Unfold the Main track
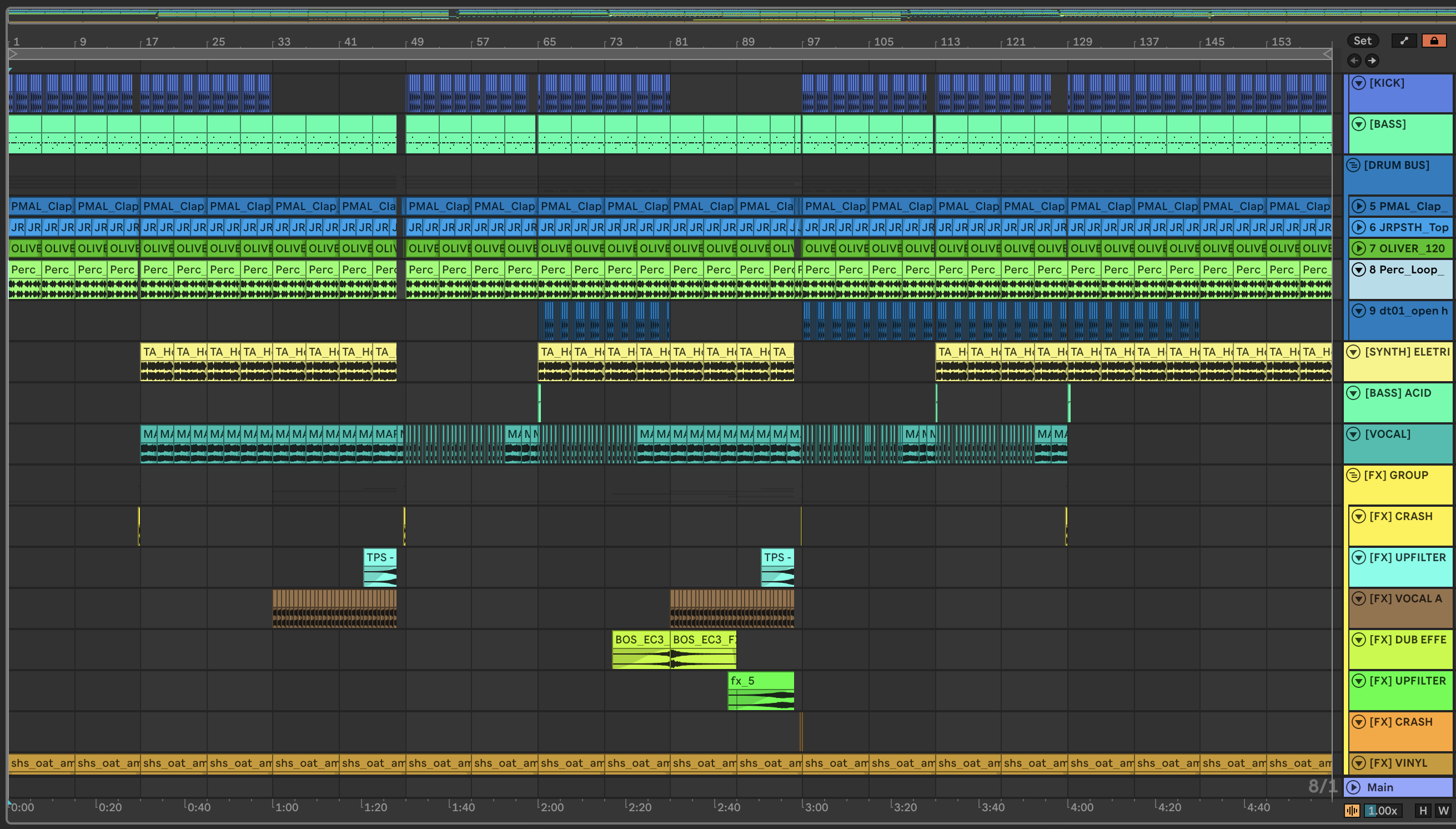The image size is (1456, 829). pyautogui.click(x=1354, y=787)
